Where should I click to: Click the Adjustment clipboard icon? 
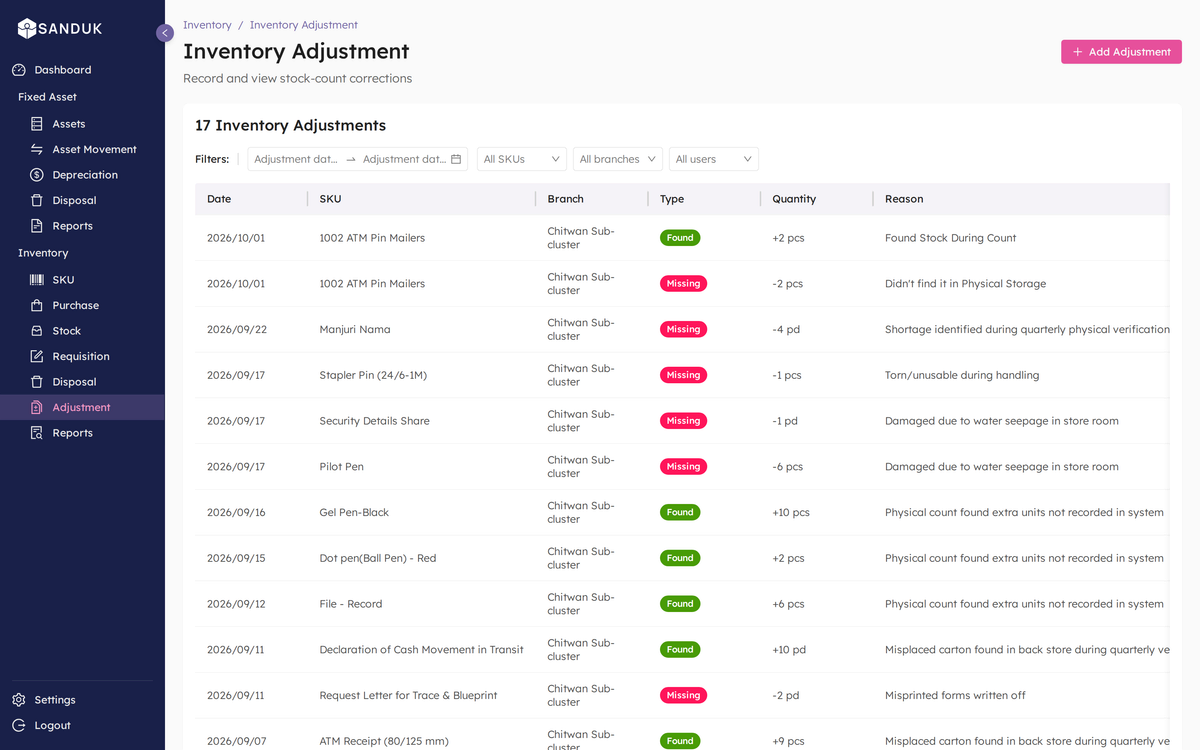click(x=37, y=407)
